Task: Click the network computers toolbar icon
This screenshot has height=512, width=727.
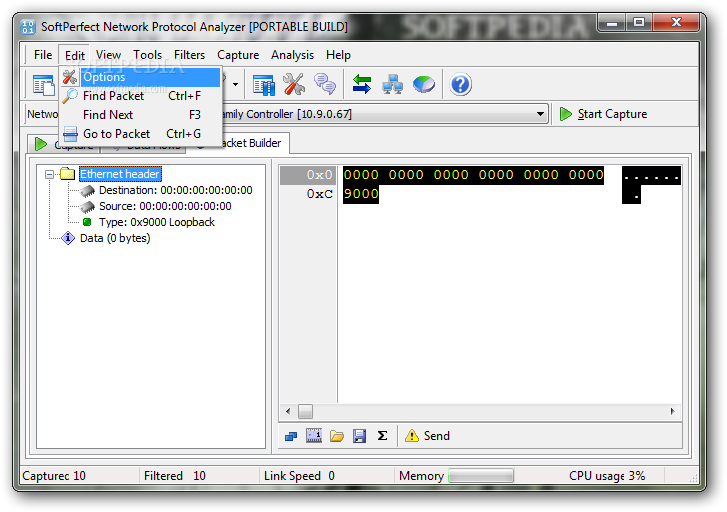Action: click(x=392, y=84)
